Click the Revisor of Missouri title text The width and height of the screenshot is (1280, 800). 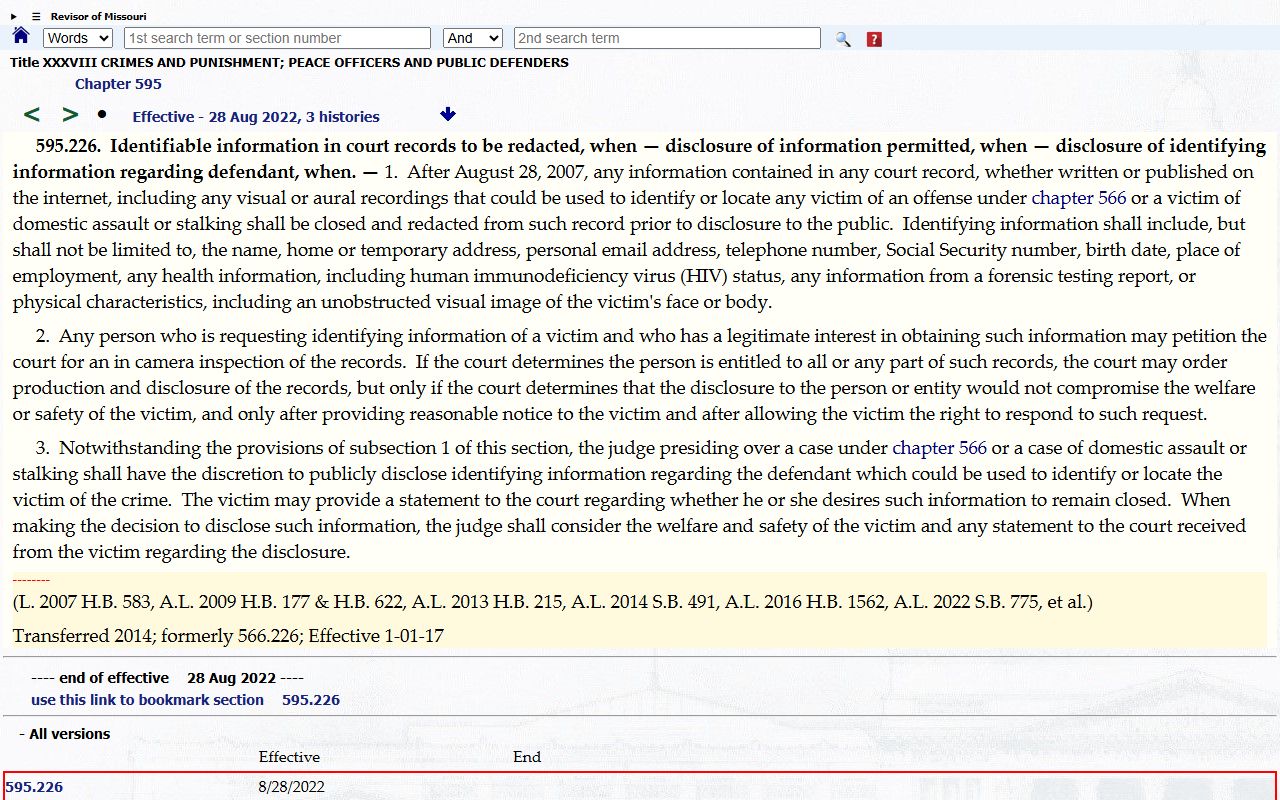click(x=99, y=16)
